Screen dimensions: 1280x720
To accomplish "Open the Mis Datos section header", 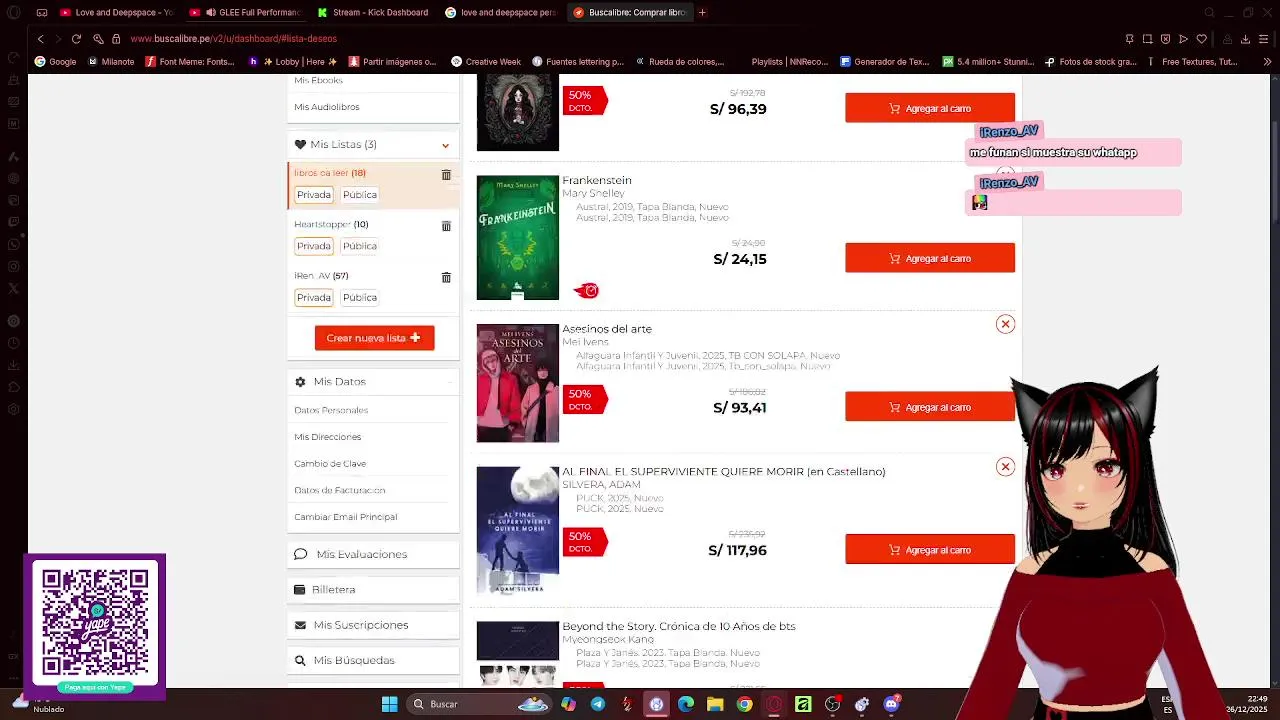I will [x=373, y=382].
